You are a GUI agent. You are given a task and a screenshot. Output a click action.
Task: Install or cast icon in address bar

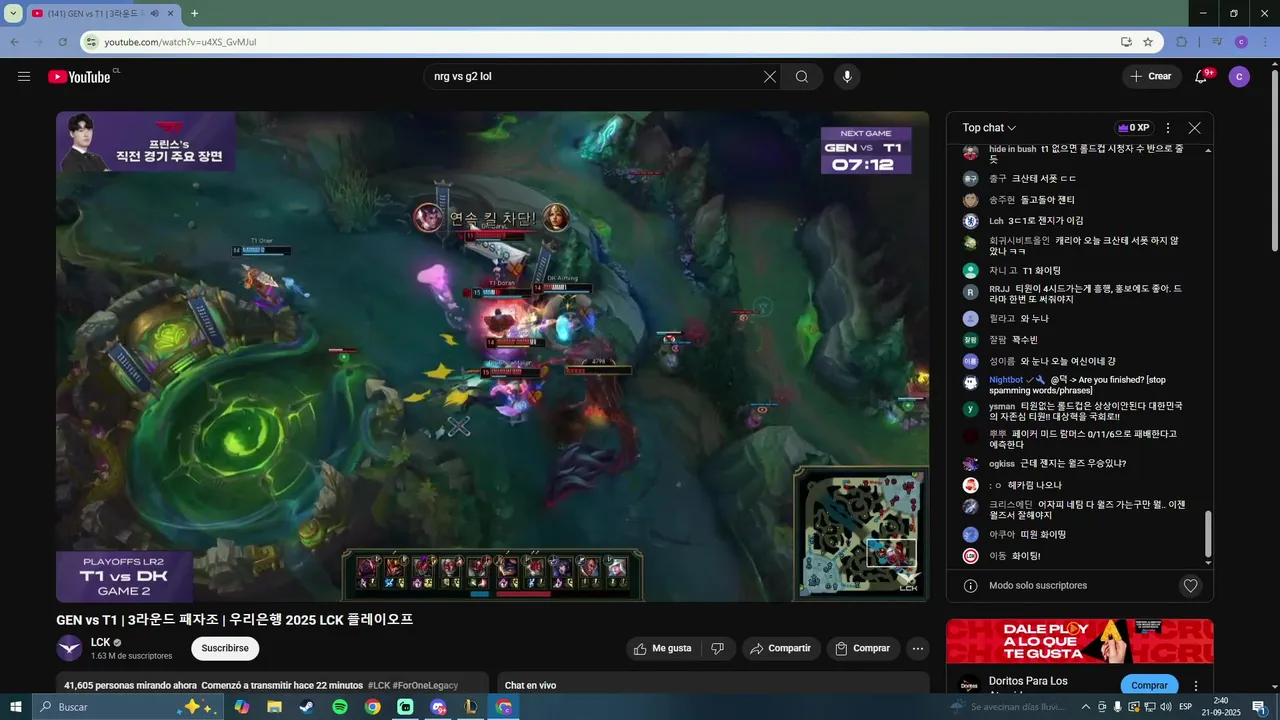coord(1126,42)
